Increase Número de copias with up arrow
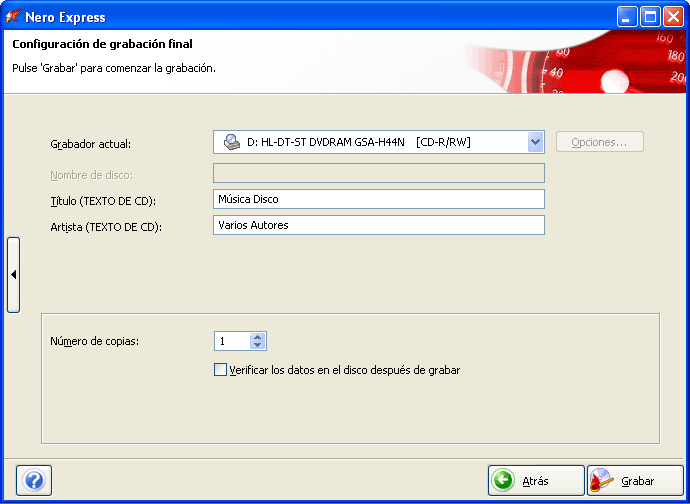The width and height of the screenshot is (690, 504). click(x=258, y=337)
